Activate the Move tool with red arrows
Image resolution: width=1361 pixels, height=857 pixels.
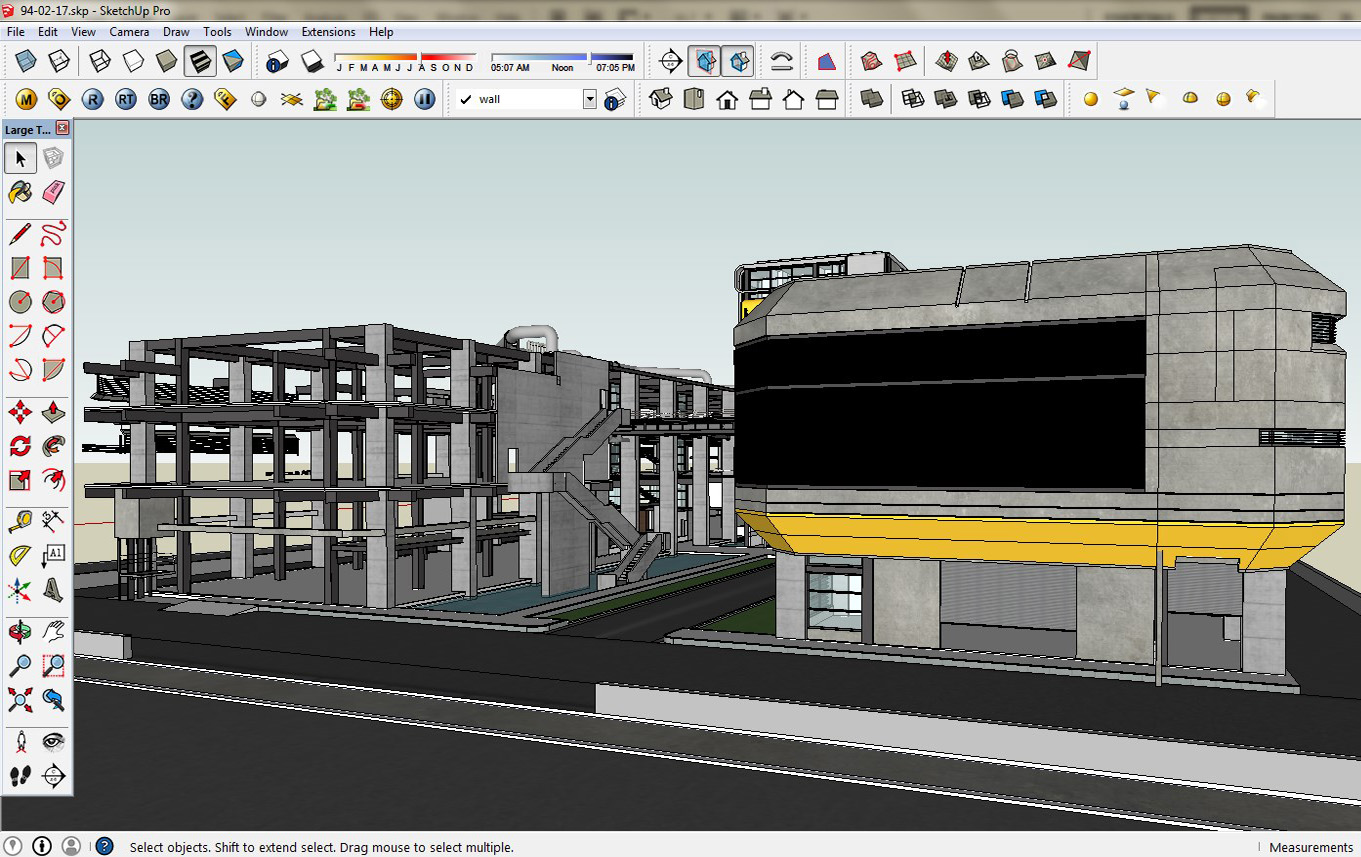point(20,412)
